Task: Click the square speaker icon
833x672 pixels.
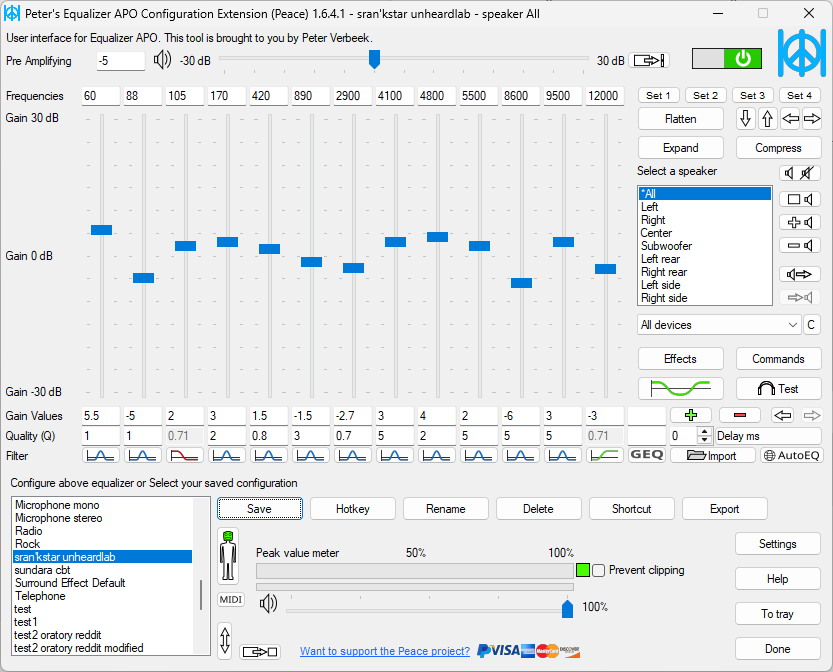Action: [x=800, y=199]
